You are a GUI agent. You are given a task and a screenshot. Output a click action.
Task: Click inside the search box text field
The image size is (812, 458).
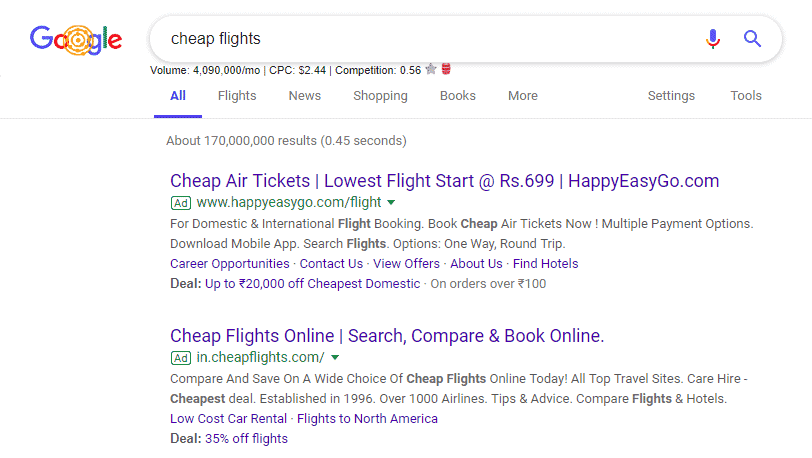(420, 39)
